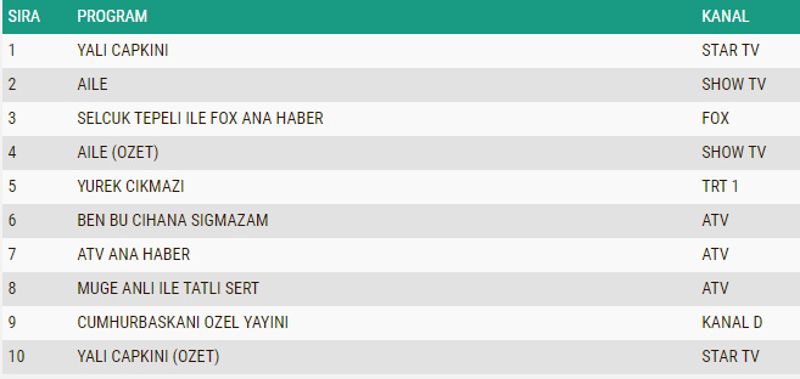The image size is (800, 379).
Task: Select the AILE (OZET) program entry
Action: point(118,153)
